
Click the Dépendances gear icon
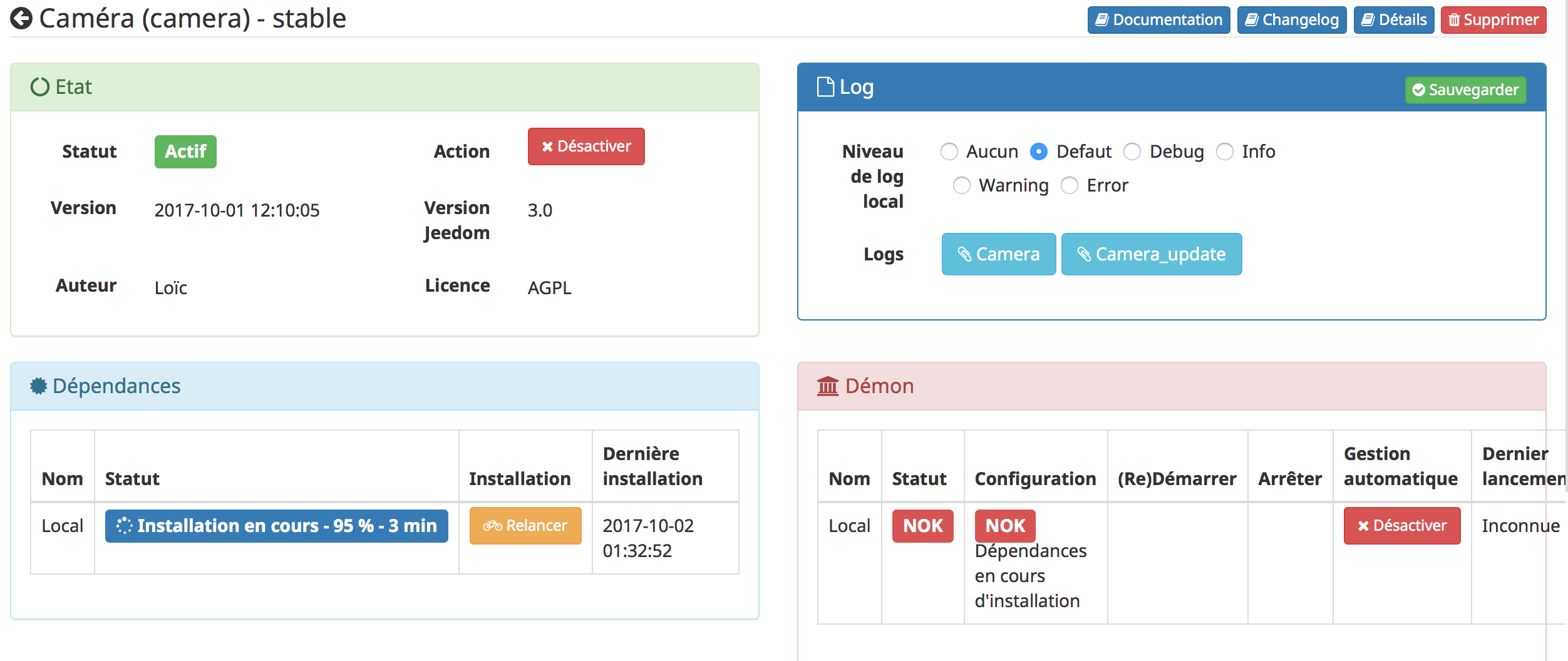tap(39, 386)
